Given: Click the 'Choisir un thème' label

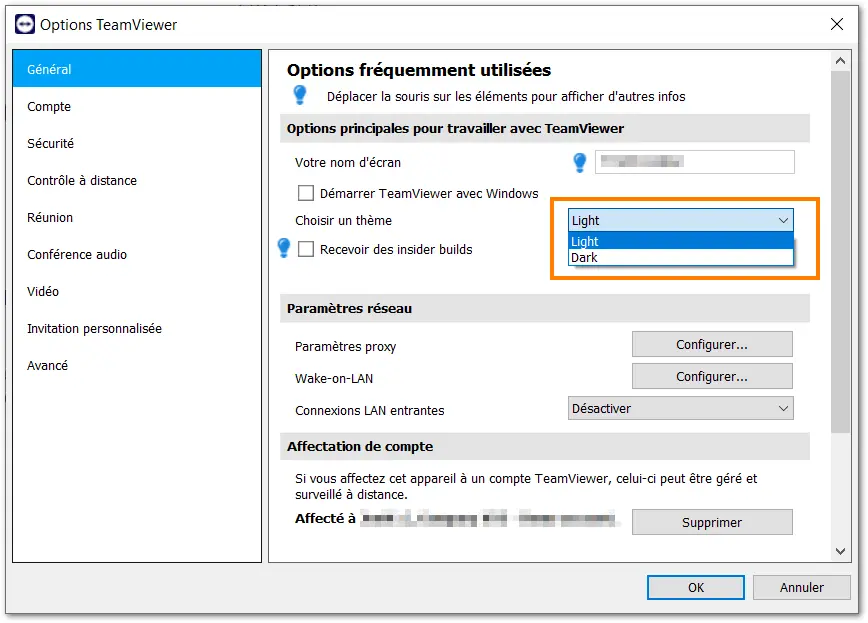Looking at the screenshot, I should click(x=343, y=220).
